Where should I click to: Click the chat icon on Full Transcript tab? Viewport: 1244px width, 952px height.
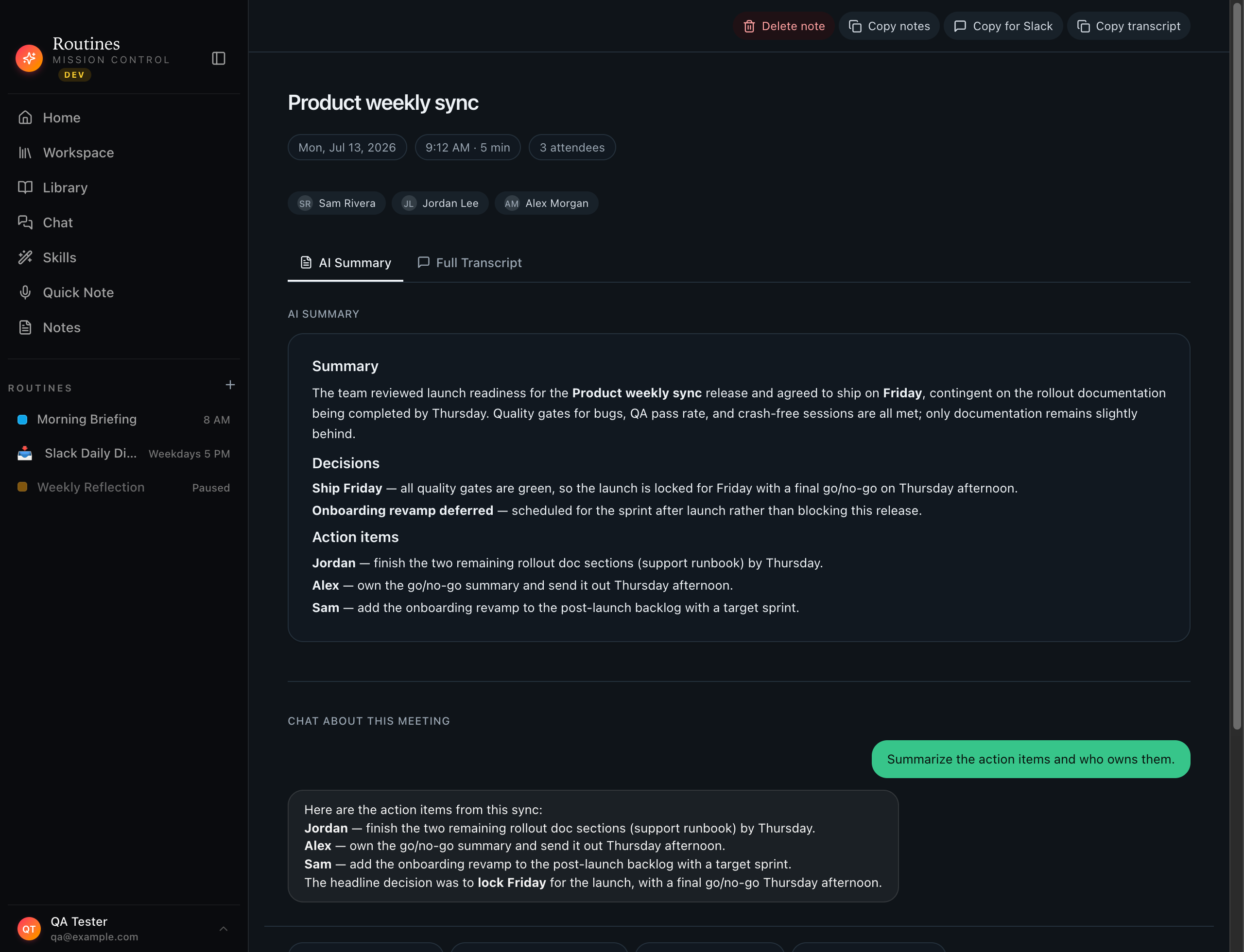click(x=424, y=262)
